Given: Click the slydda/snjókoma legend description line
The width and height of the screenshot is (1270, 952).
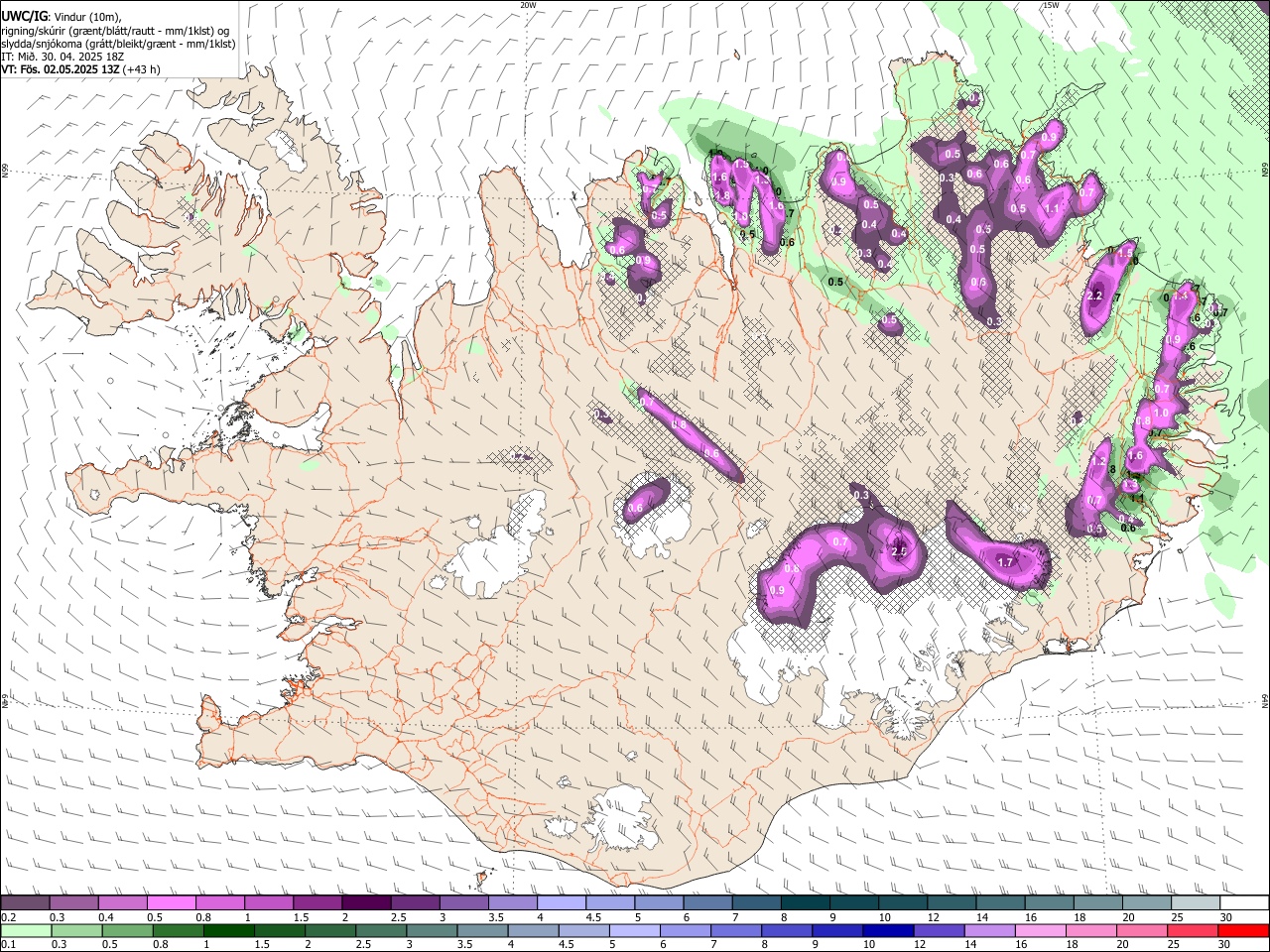Looking at the screenshot, I should (x=118, y=44).
